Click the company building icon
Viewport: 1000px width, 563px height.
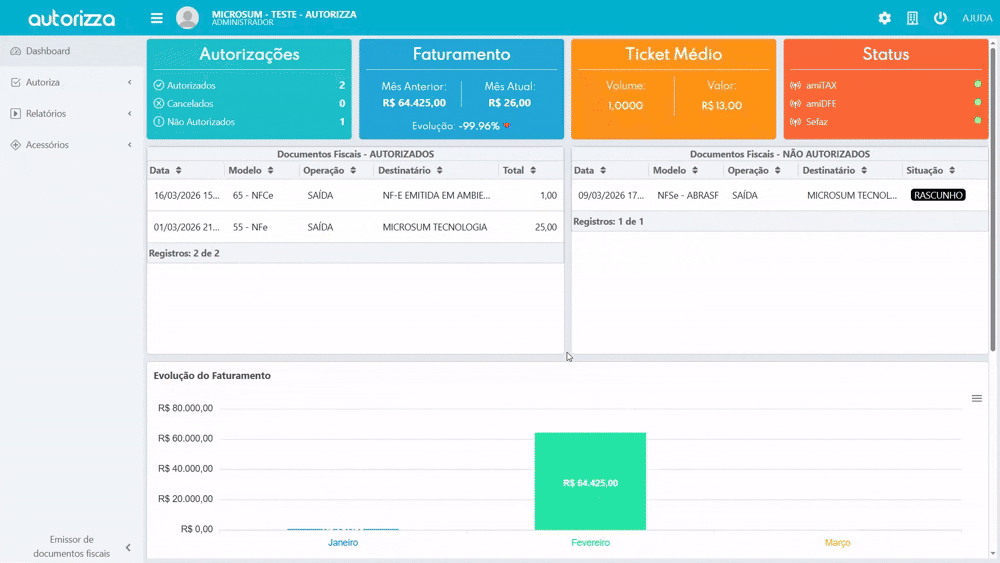(912, 18)
